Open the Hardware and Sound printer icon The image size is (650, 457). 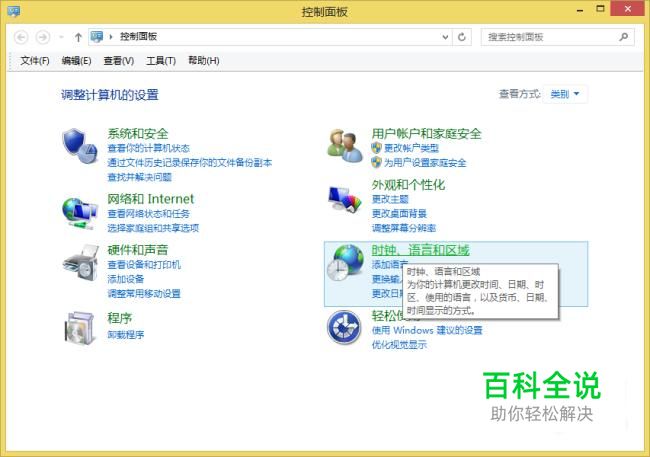[x=80, y=262]
